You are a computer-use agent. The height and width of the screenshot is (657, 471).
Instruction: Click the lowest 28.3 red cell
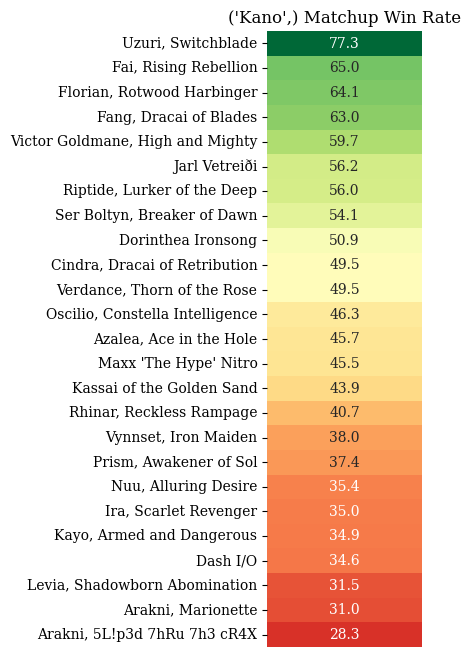344,634
